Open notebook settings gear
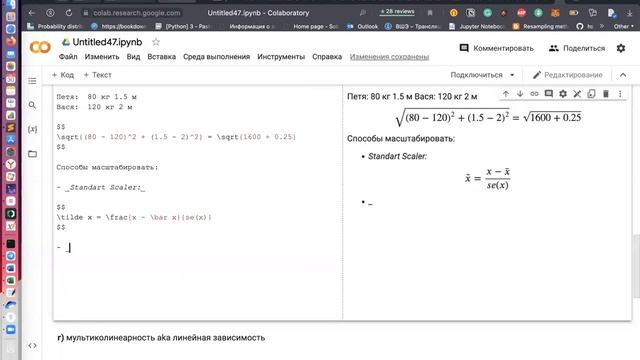The height and width of the screenshot is (360, 640). pos(621,48)
